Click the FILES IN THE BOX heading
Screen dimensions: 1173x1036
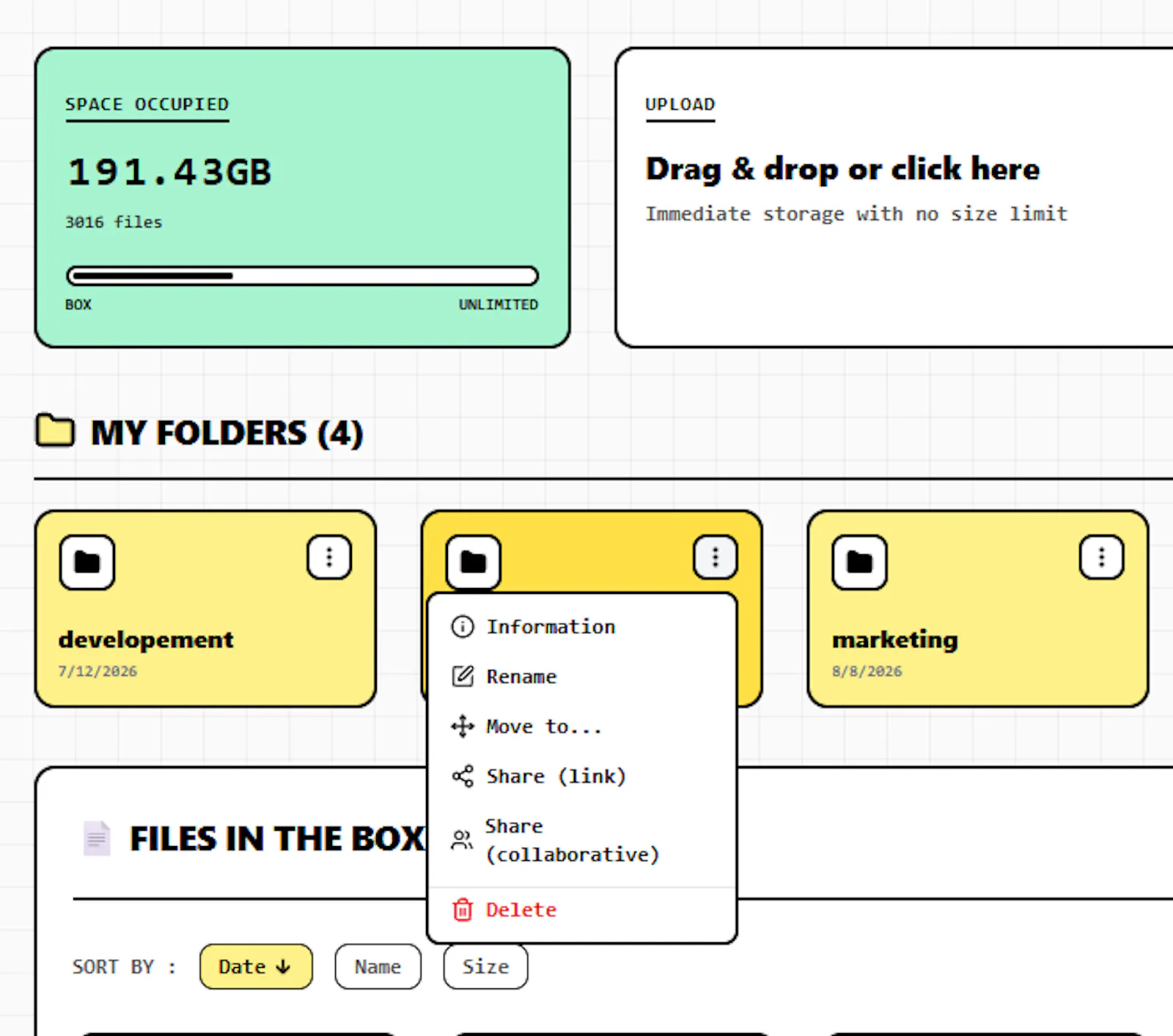pyautogui.click(x=276, y=839)
